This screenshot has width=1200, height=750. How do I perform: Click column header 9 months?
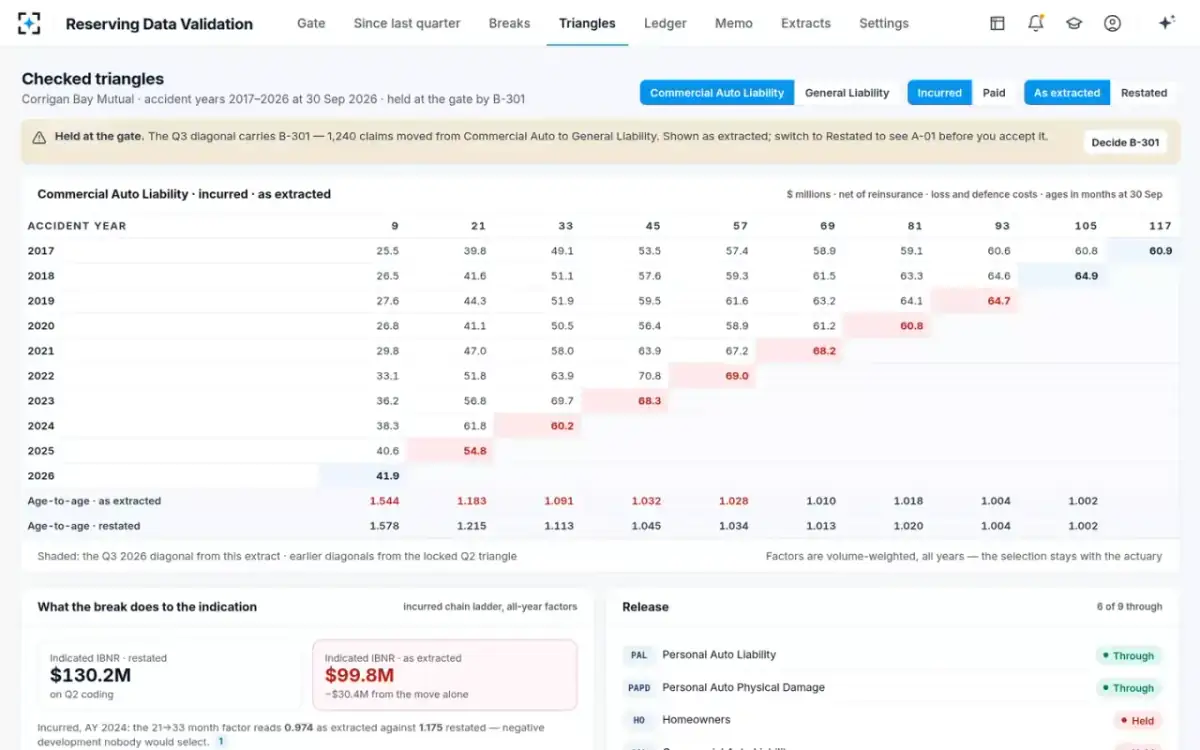pos(395,226)
